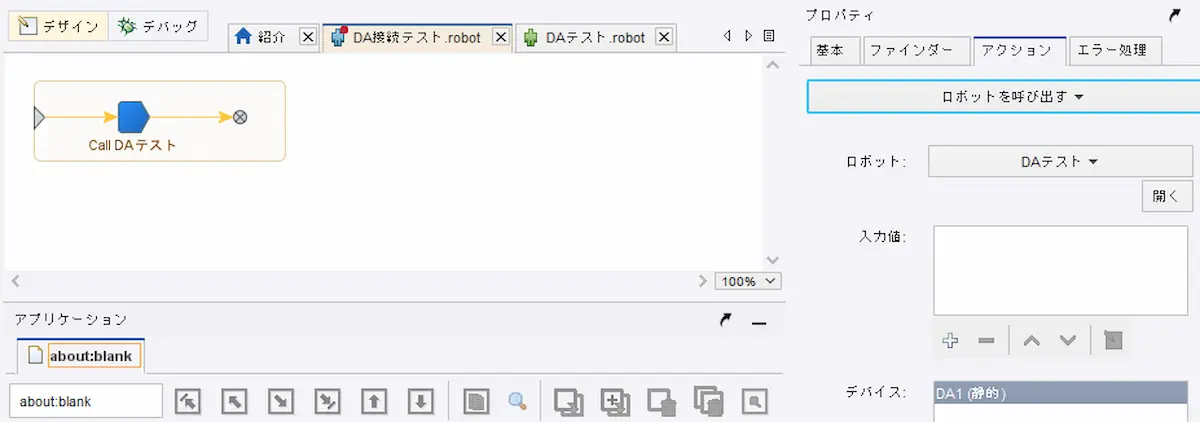The width and height of the screenshot is (1200, 422).
Task: Click the magnifier search icon
Action: point(517,401)
